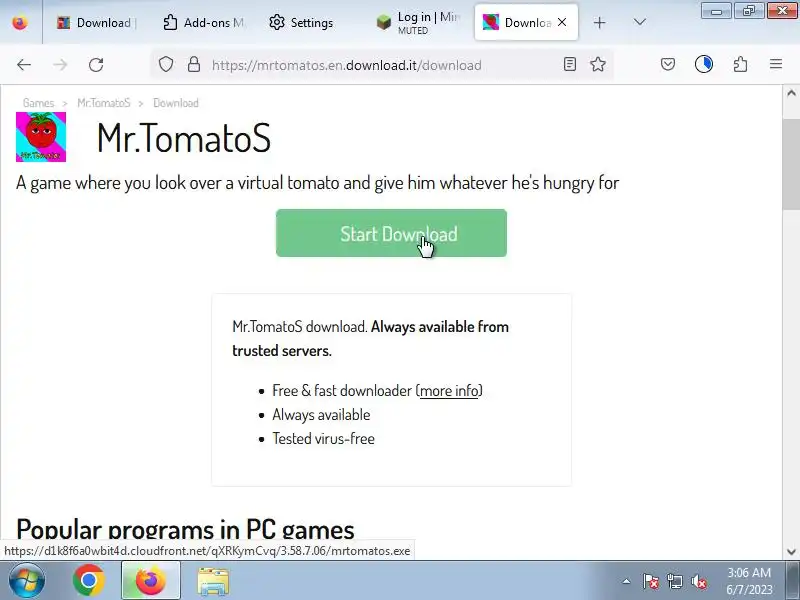Click the Download breadcrumb link

coord(176,103)
